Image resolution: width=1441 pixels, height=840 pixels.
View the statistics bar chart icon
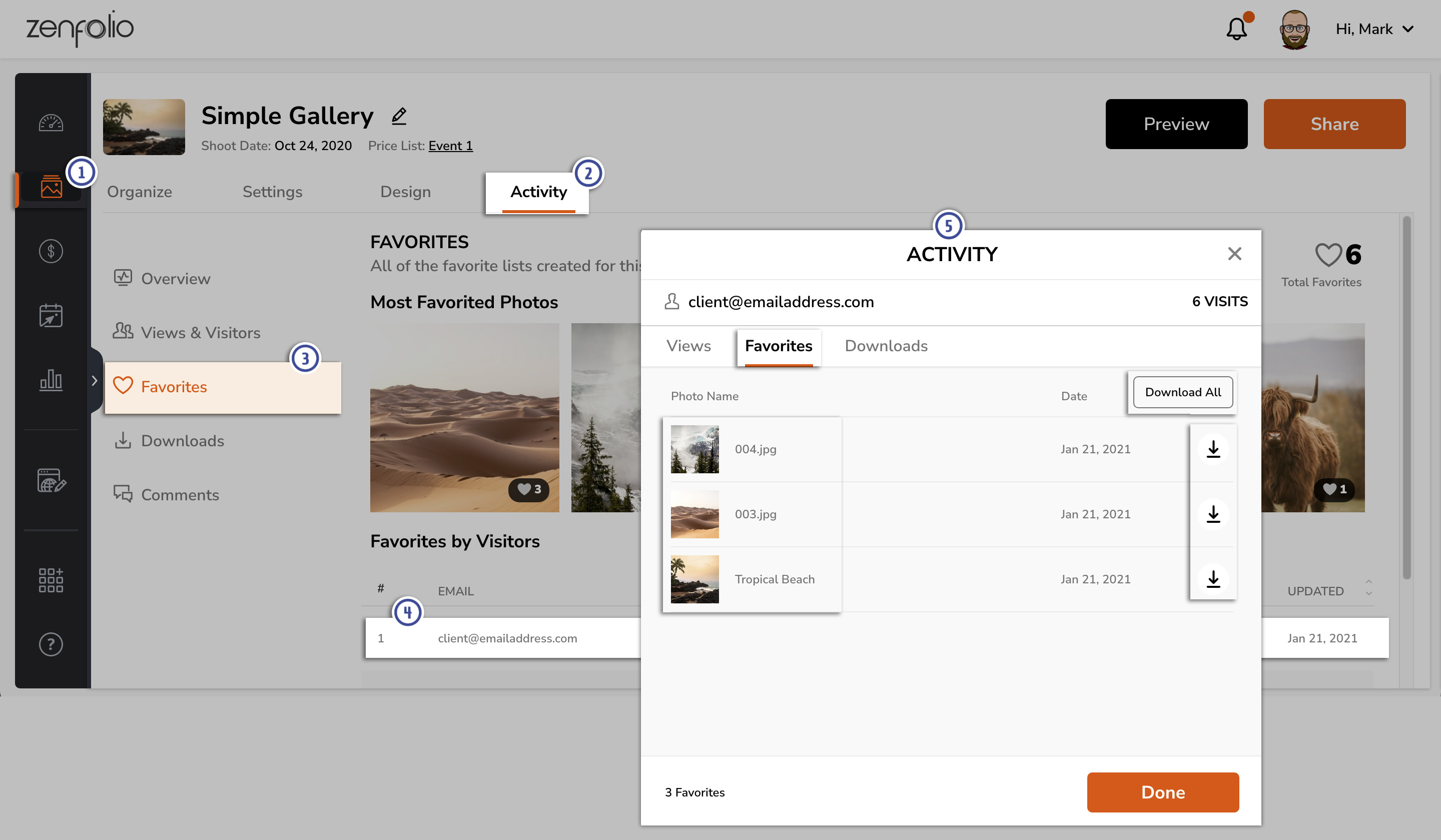point(51,380)
